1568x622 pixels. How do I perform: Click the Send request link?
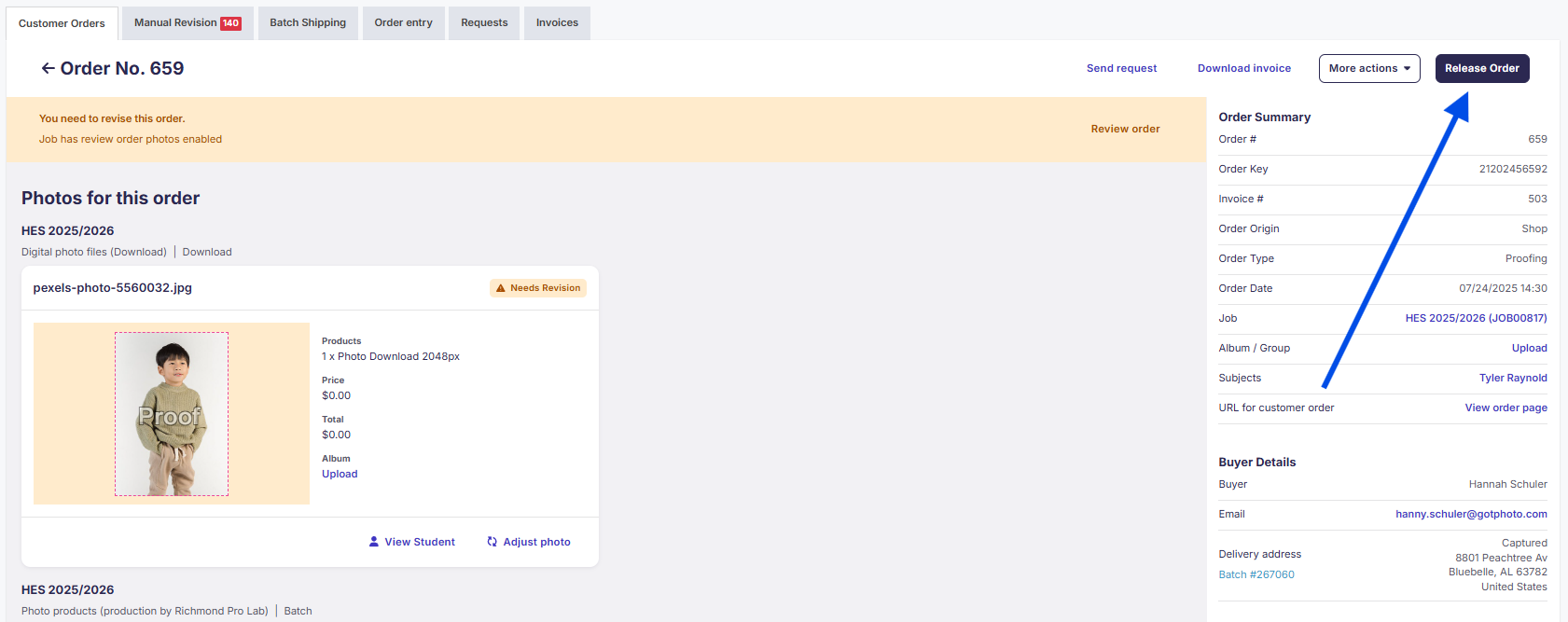1121,68
